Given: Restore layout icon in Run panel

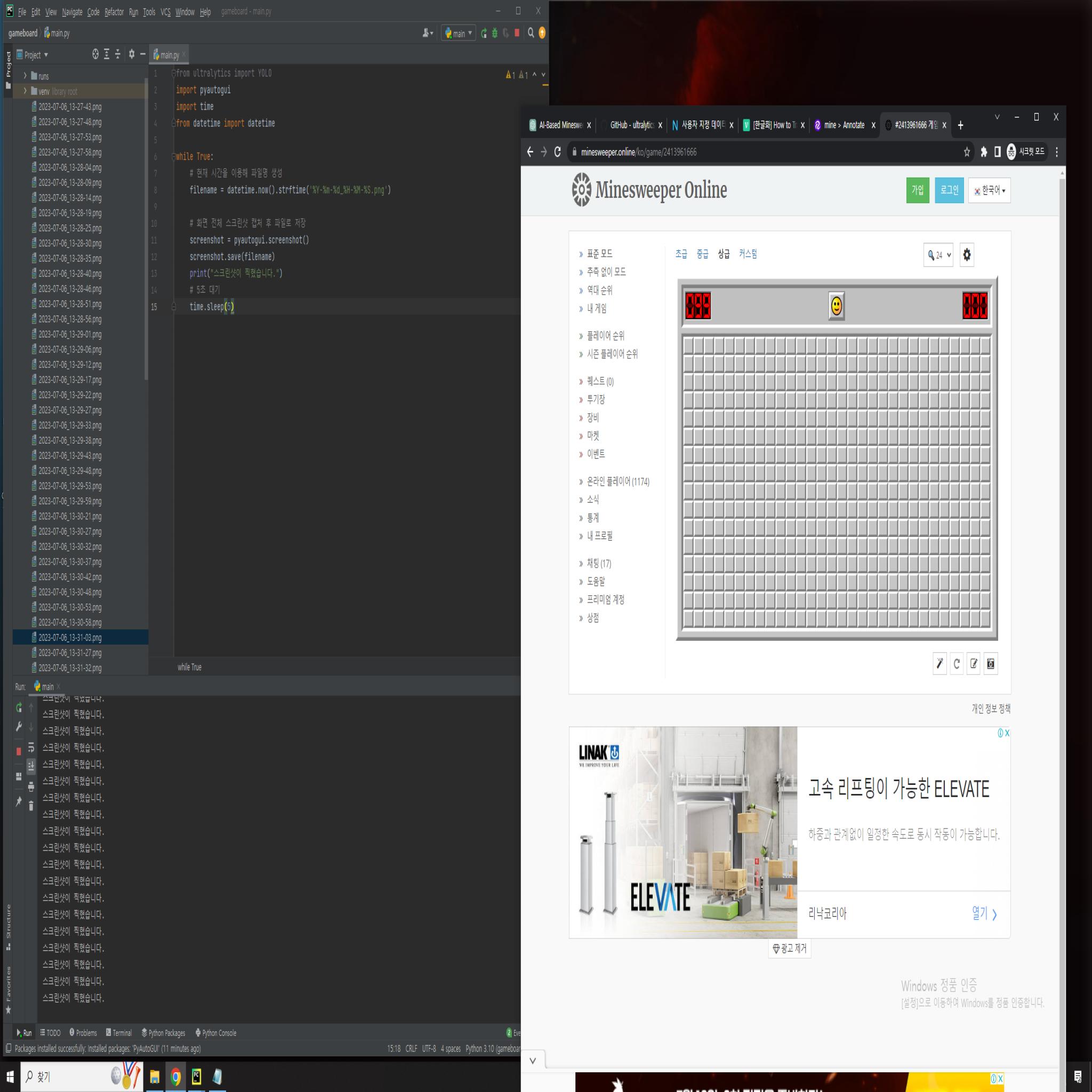Looking at the screenshot, I should pyautogui.click(x=19, y=776).
